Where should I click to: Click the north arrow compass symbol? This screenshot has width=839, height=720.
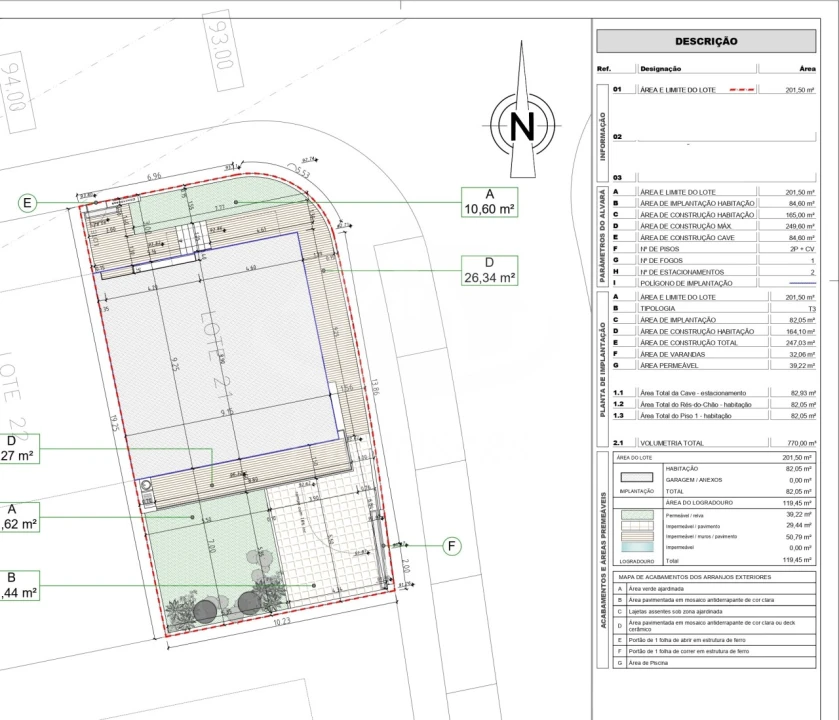point(521,126)
